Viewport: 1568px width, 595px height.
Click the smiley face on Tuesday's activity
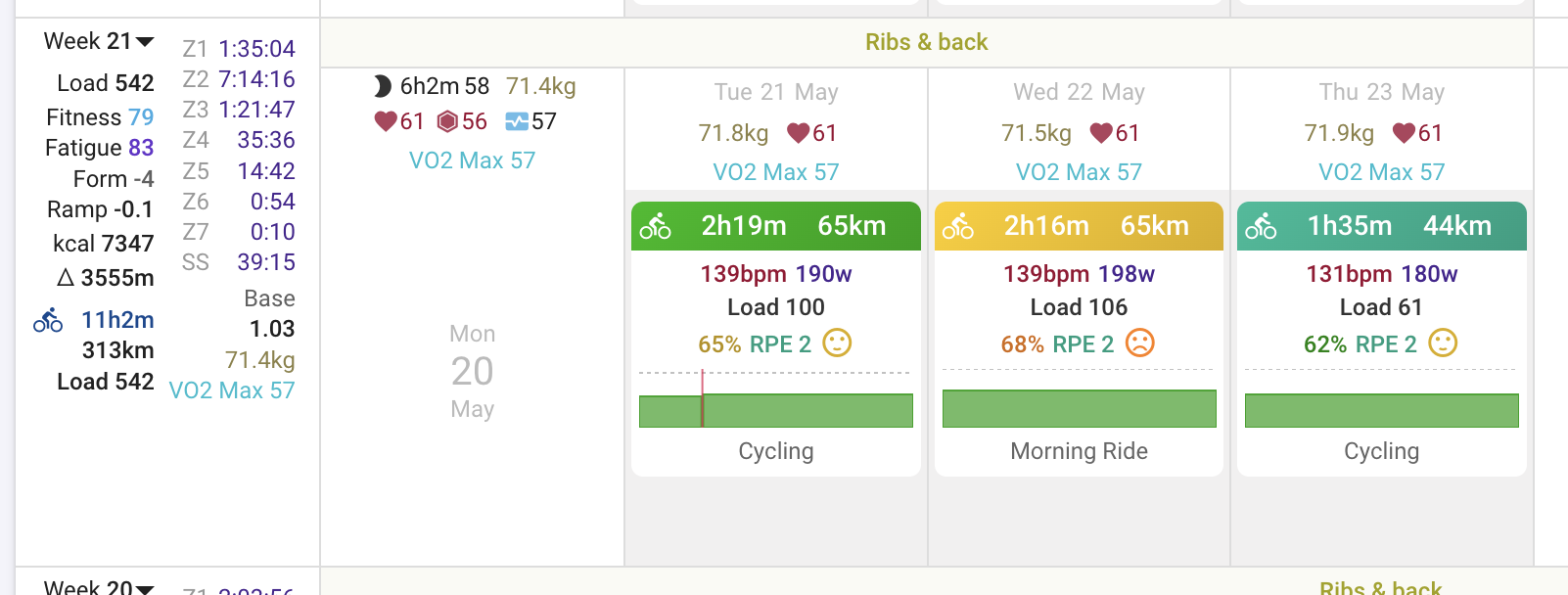837,343
